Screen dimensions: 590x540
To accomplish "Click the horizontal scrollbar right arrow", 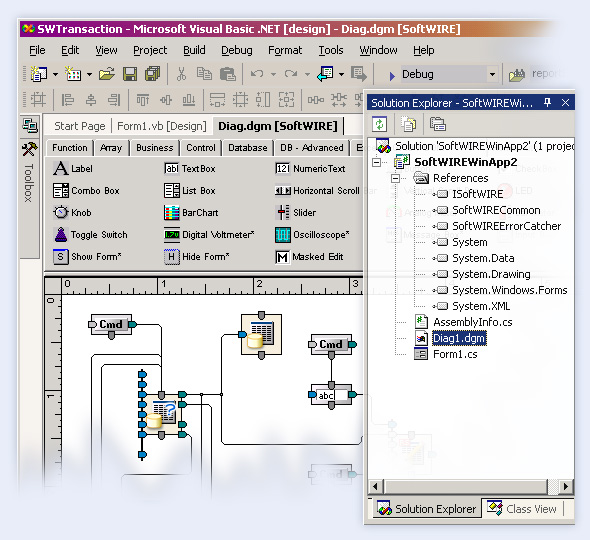I will click(x=566, y=487).
